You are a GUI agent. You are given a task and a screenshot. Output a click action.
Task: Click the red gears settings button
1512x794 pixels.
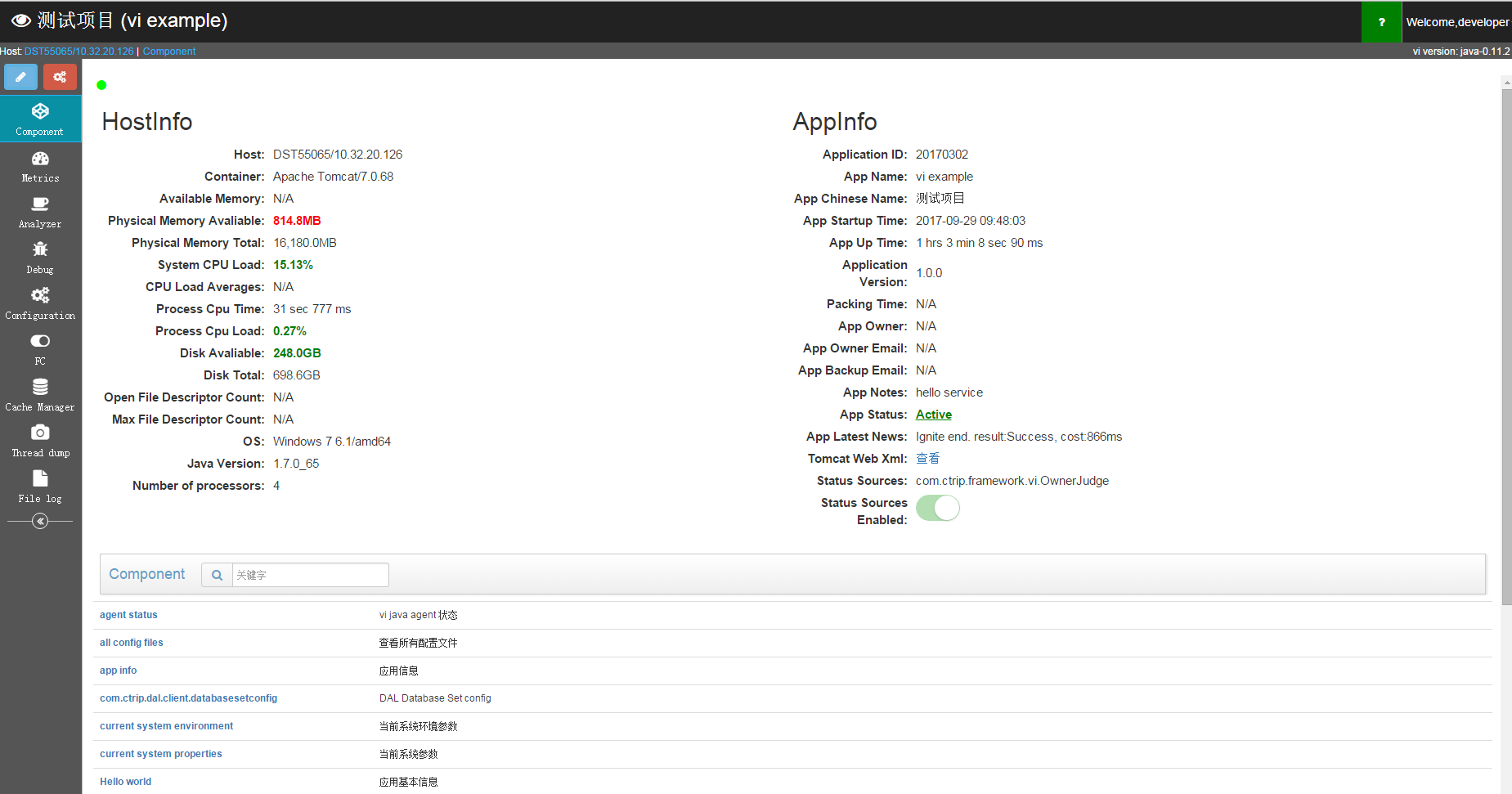[60, 77]
